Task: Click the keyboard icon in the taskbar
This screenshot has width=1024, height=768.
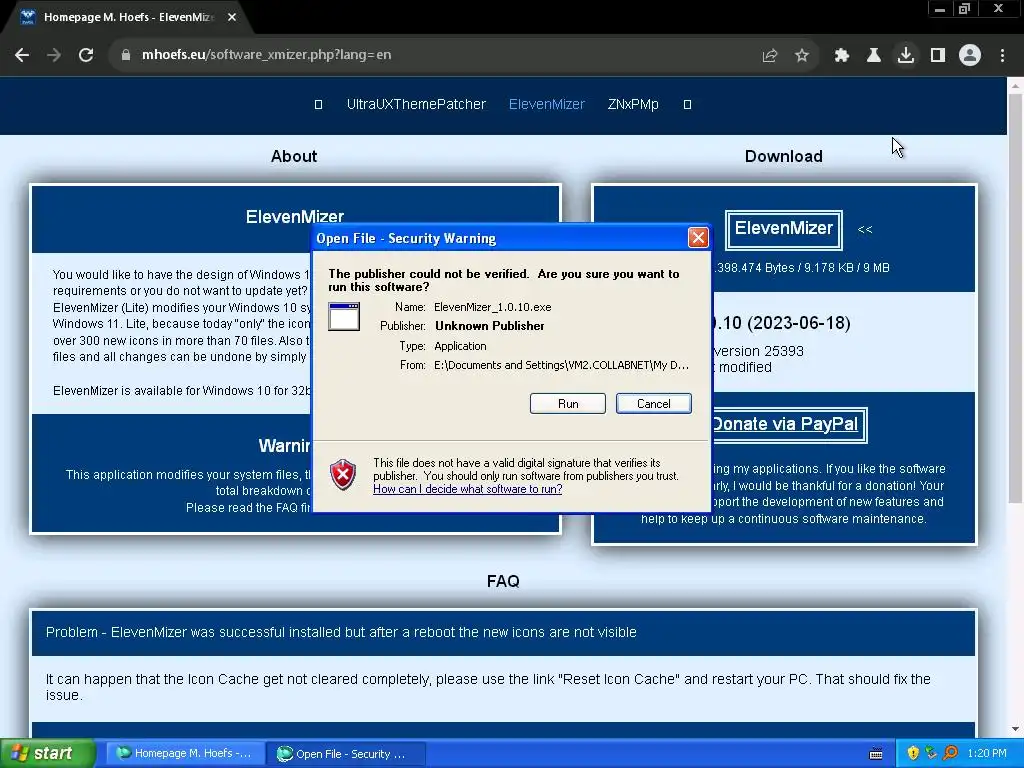Action: 876,754
